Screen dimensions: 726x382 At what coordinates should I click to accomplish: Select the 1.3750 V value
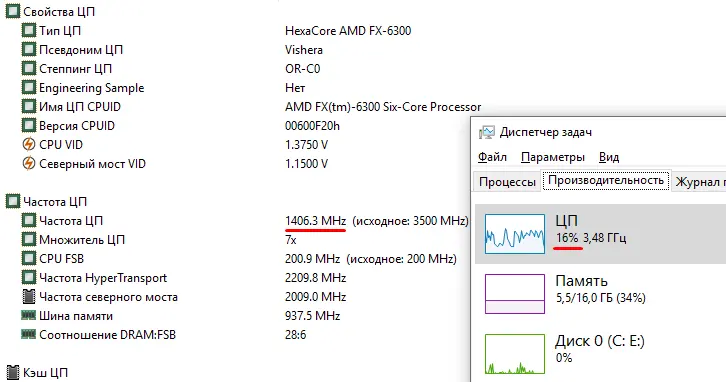pos(307,144)
